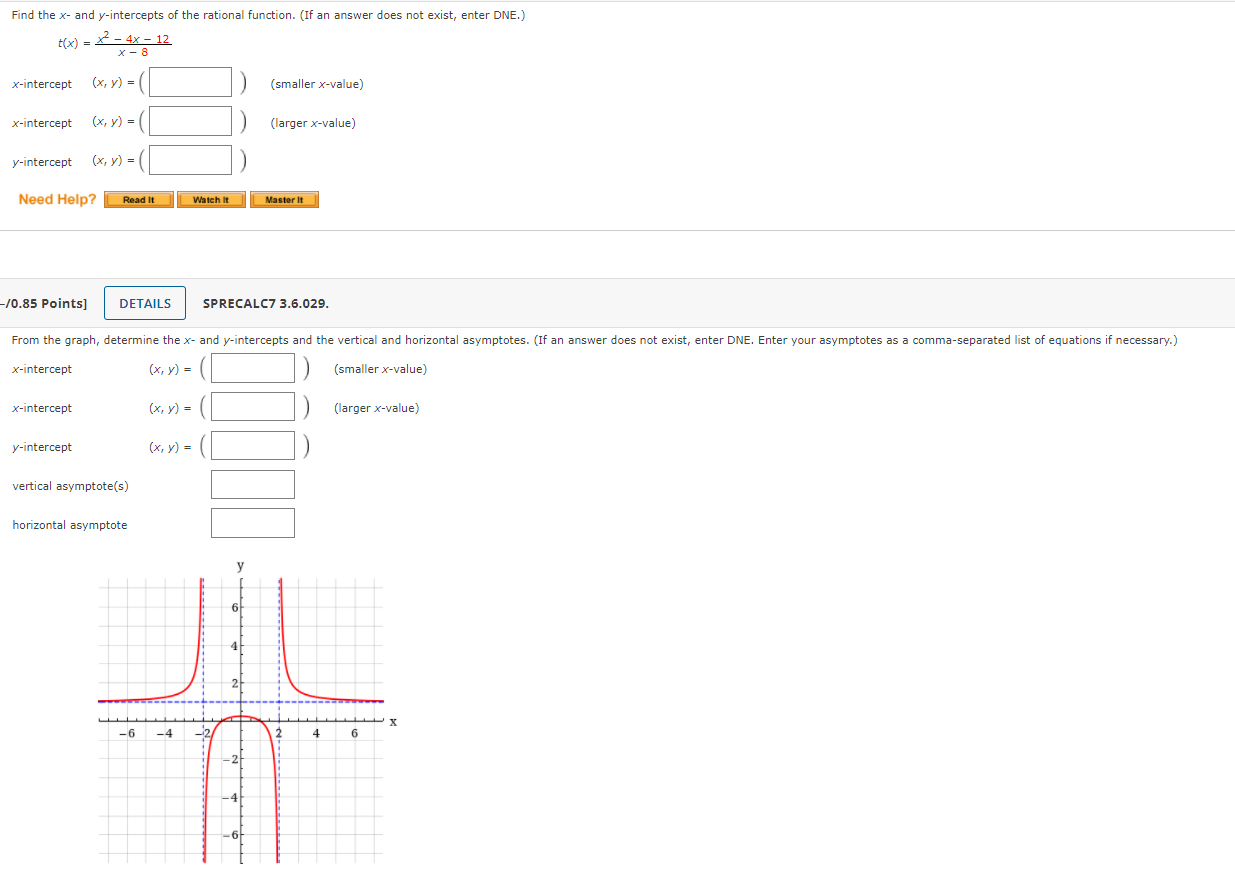Click the Read It help button
The width and height of the screenshot is (1235, 871).
pos(138,200)
